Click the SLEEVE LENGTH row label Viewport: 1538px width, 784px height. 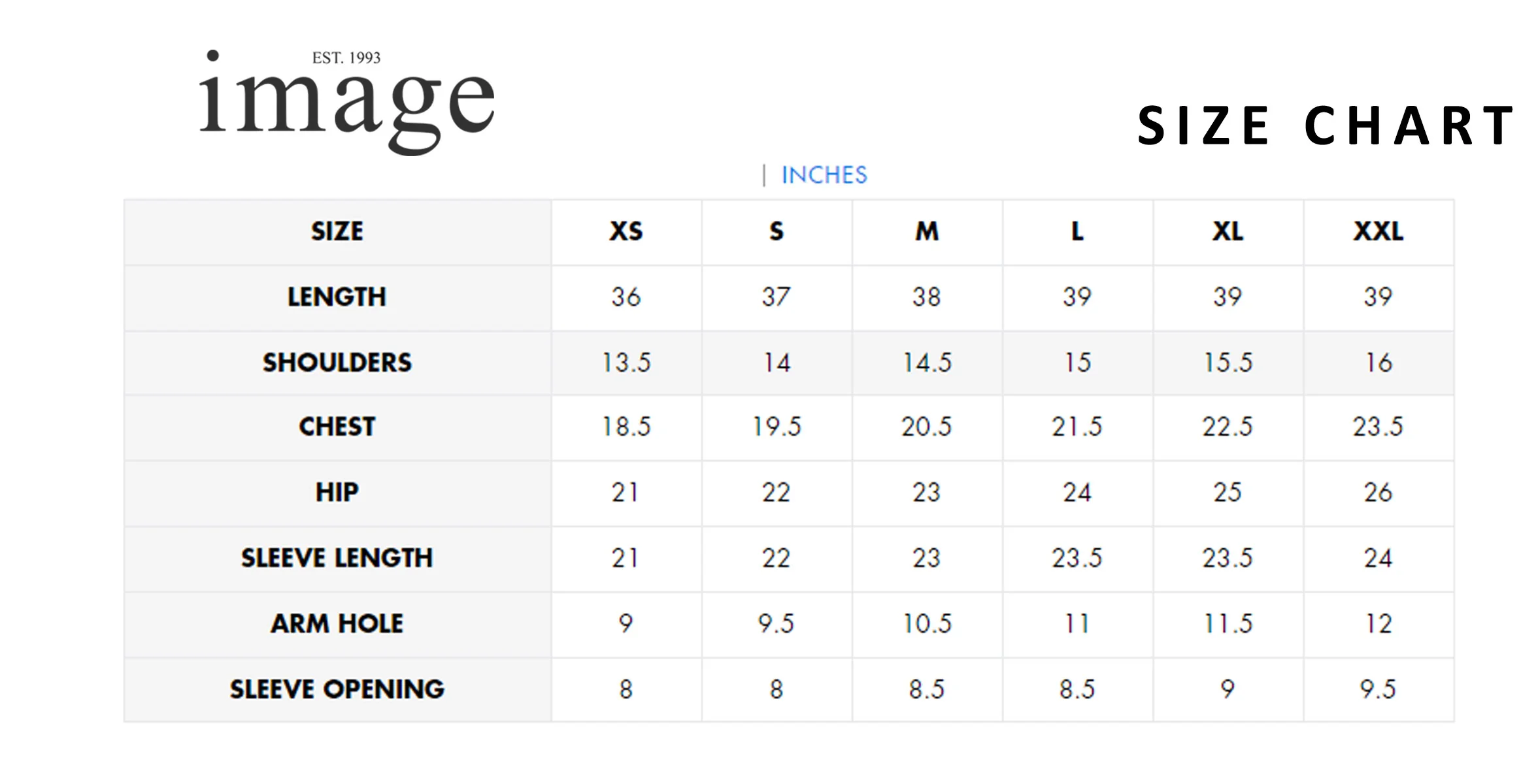337,558
